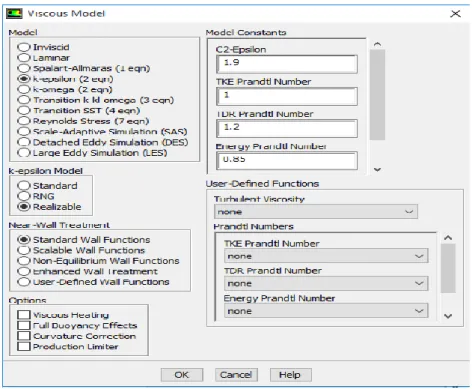Click Model Constants scroll down arrow
Viewport: 472px width, 389px height.
click(377, 169)
